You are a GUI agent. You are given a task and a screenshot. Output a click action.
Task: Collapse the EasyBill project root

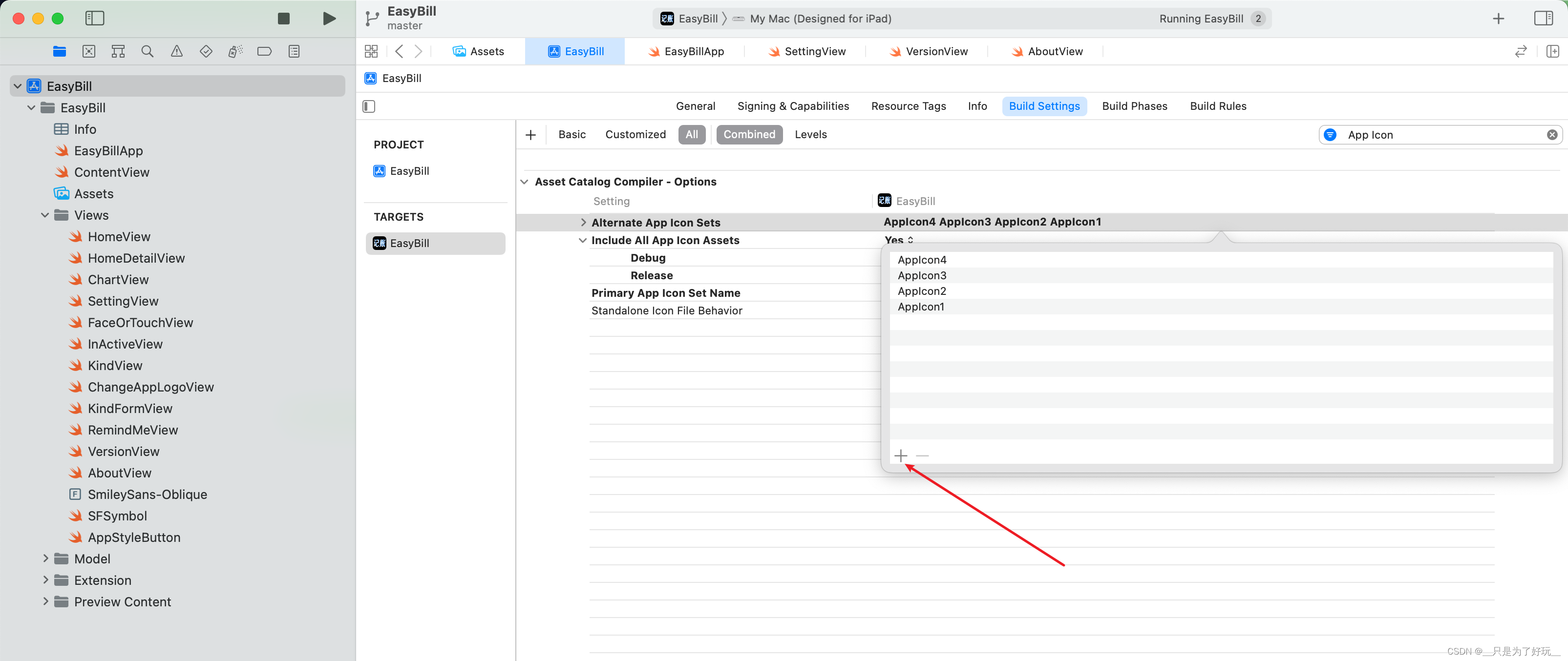coord(17,86)
